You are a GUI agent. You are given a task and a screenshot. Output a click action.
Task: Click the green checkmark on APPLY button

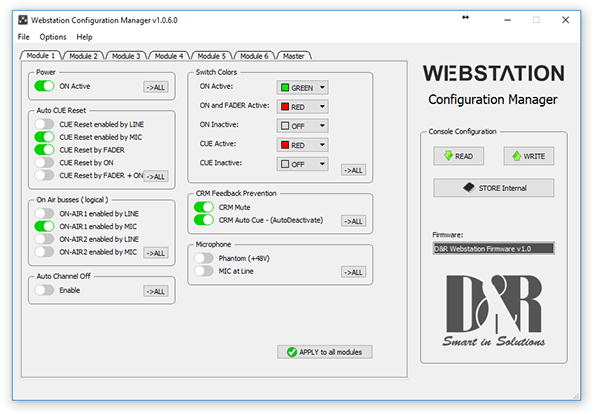(292, 352)
